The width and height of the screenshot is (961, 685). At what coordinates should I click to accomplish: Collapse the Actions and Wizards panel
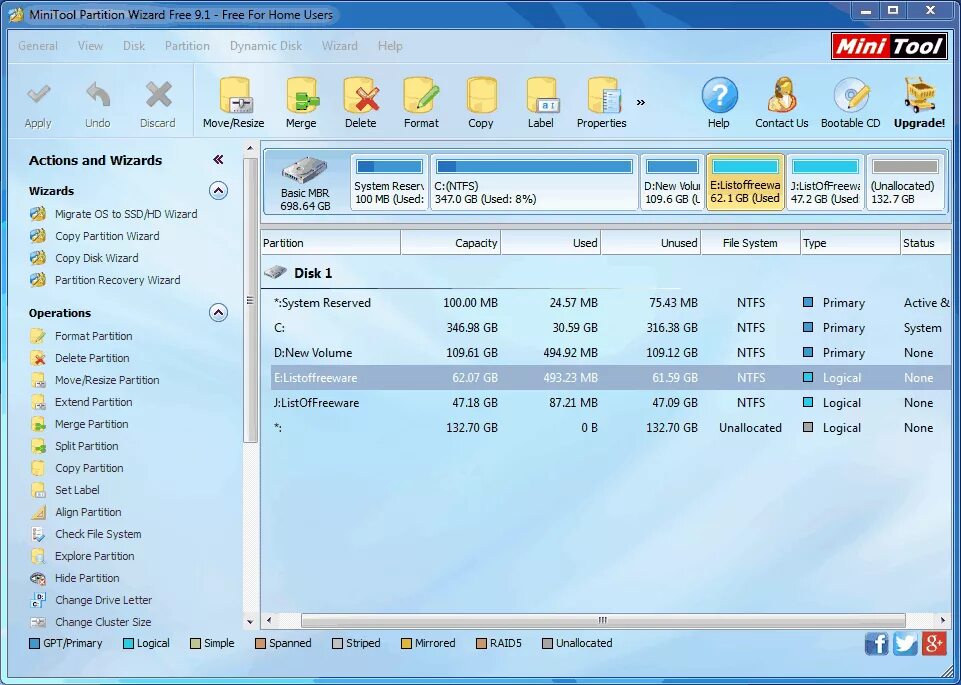coord(218,160)
